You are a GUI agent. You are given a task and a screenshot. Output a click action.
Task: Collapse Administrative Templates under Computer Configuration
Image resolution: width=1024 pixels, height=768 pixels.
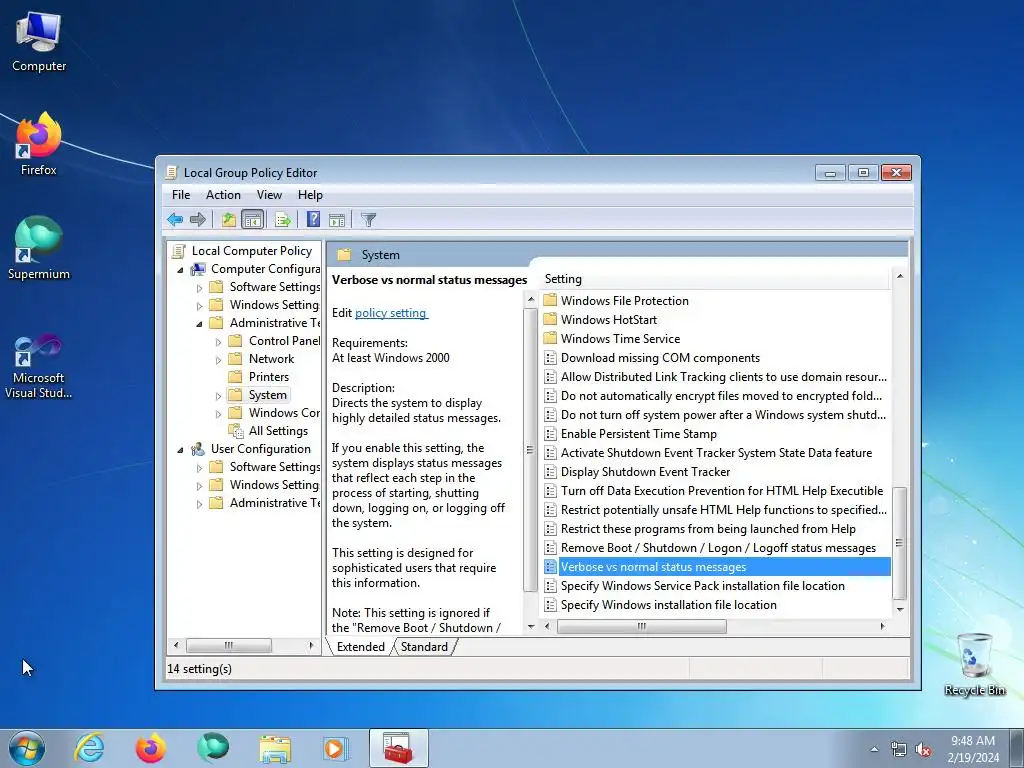(200, 323)
